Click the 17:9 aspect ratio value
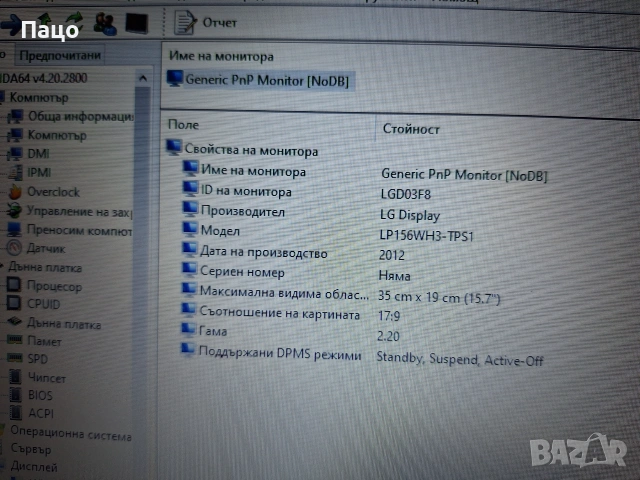Screen dimensions: 640x480 (389, 316)
